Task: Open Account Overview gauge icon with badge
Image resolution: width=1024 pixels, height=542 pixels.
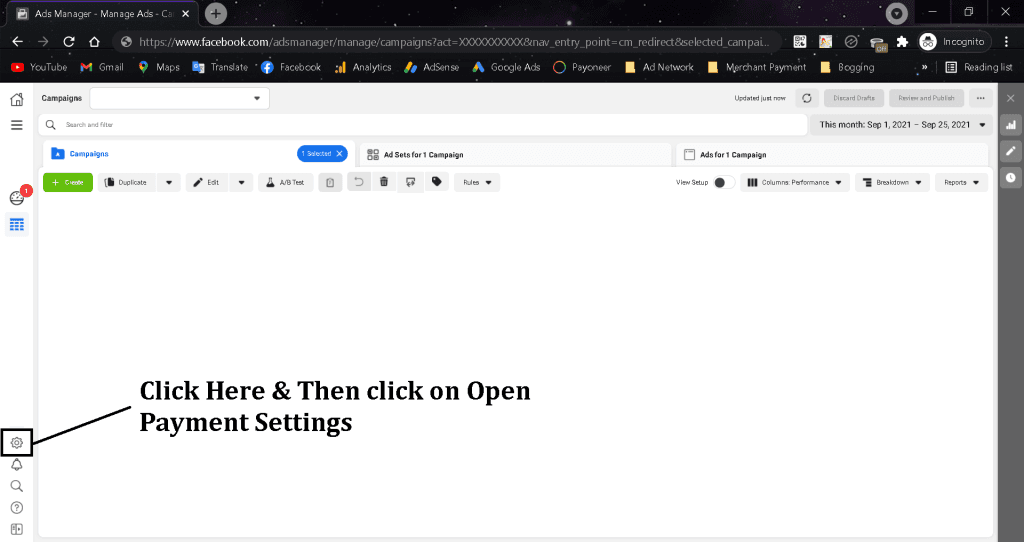Action: click(x=18, y=197)
